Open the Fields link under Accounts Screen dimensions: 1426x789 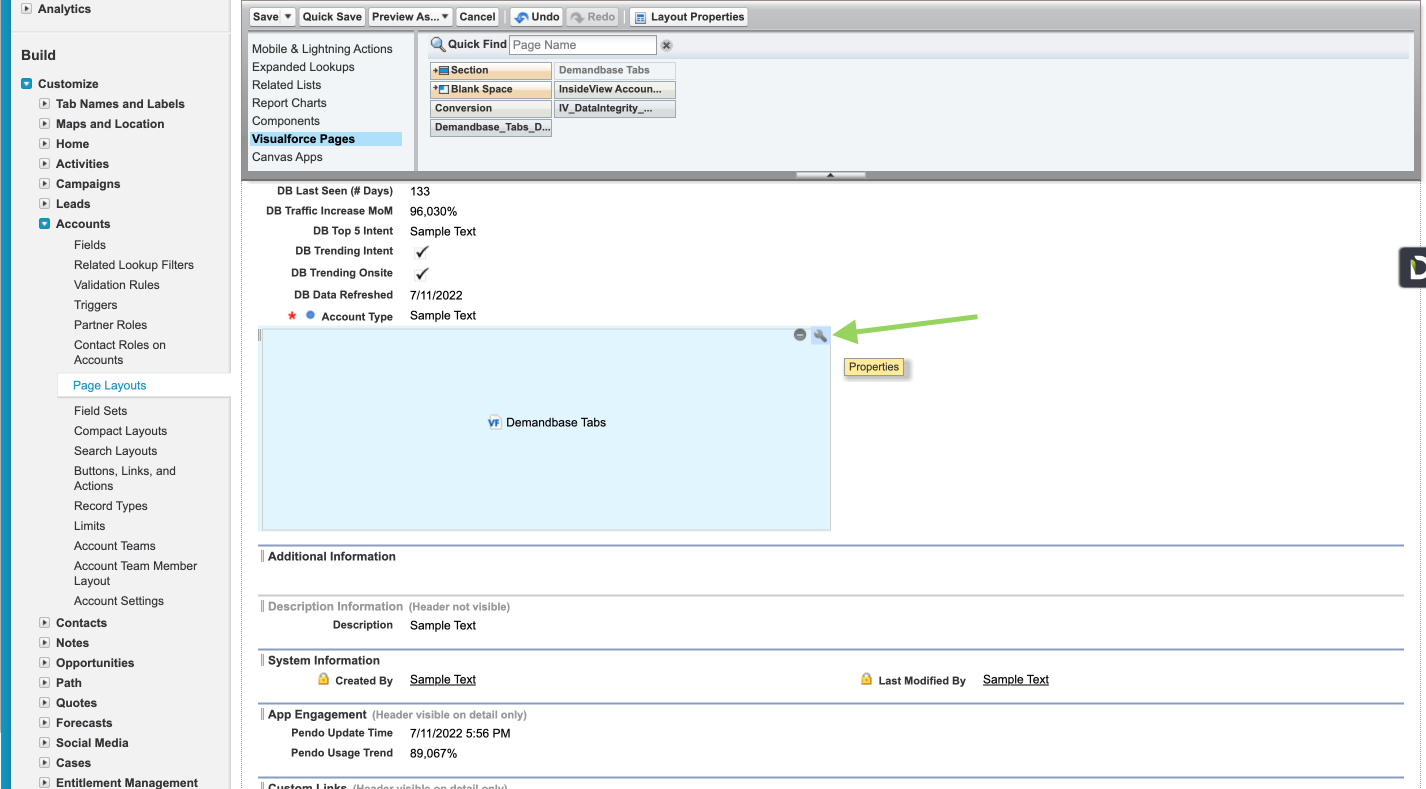point(90,245)
